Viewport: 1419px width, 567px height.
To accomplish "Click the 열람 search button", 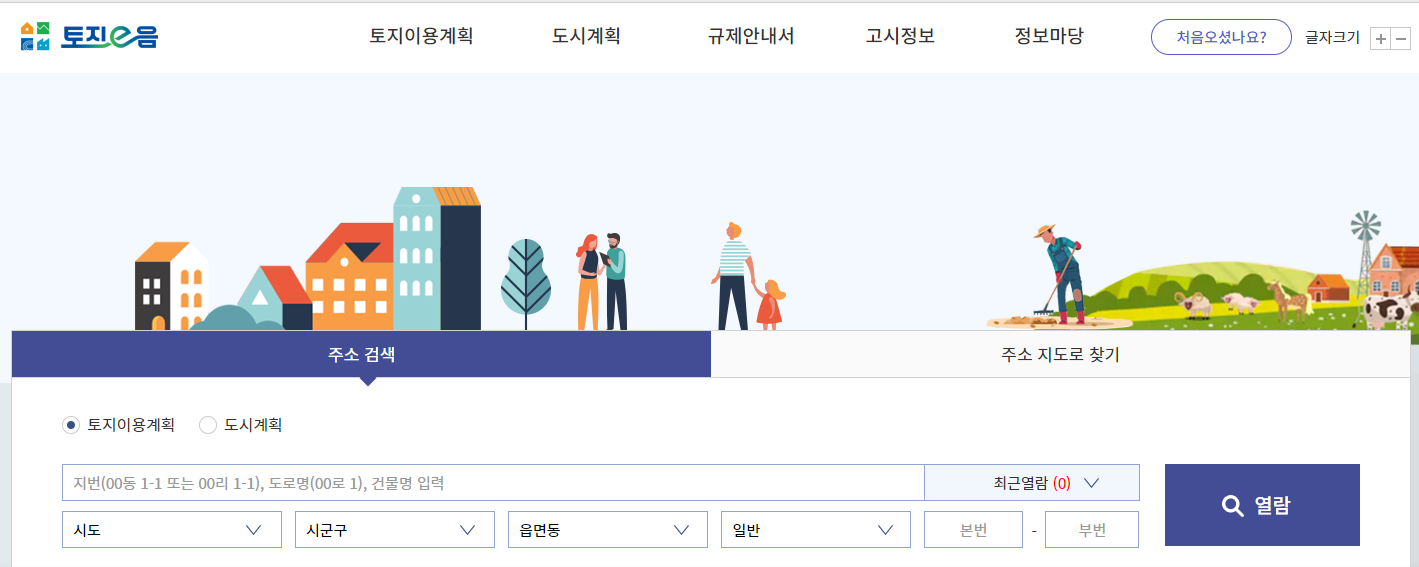I will [1262, 505].
